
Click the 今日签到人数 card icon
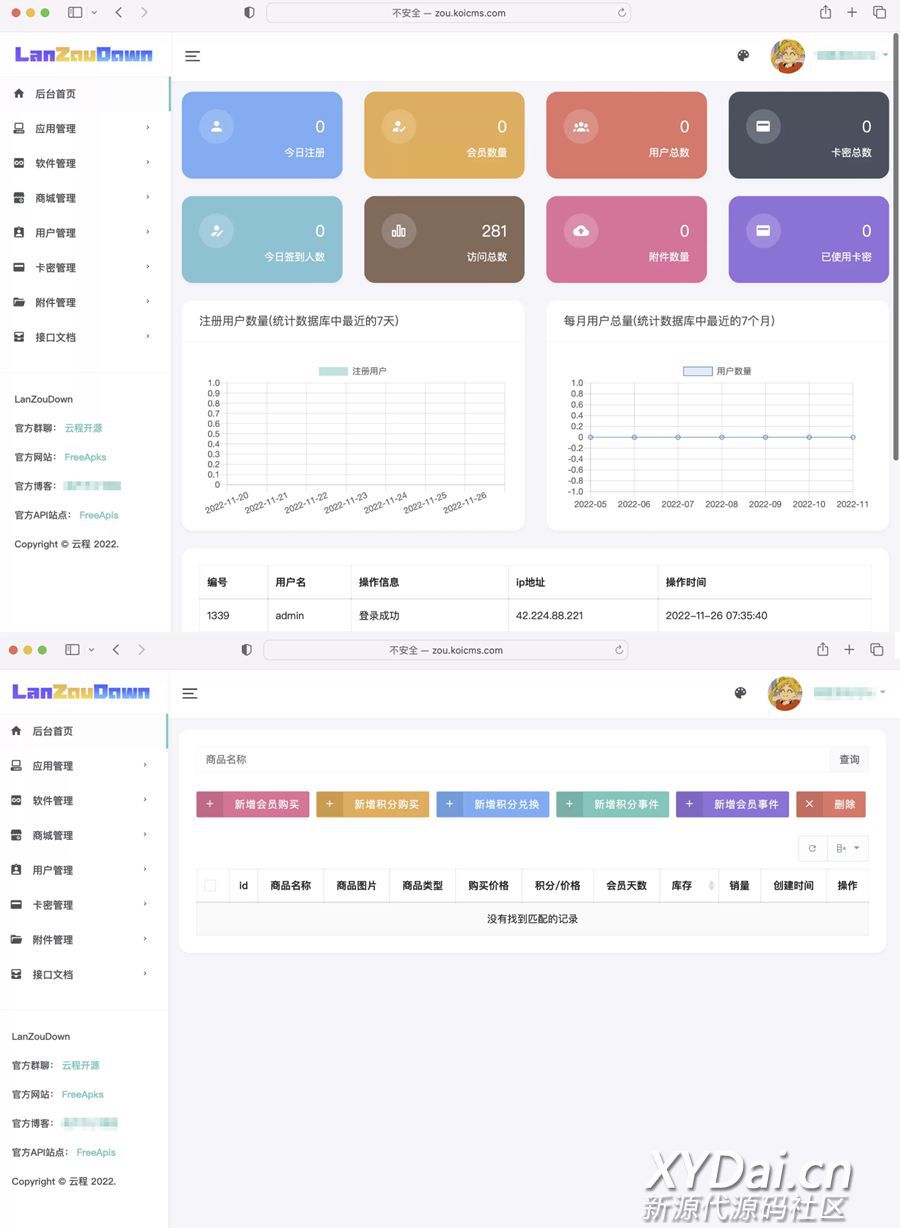[x=217, y=231]
